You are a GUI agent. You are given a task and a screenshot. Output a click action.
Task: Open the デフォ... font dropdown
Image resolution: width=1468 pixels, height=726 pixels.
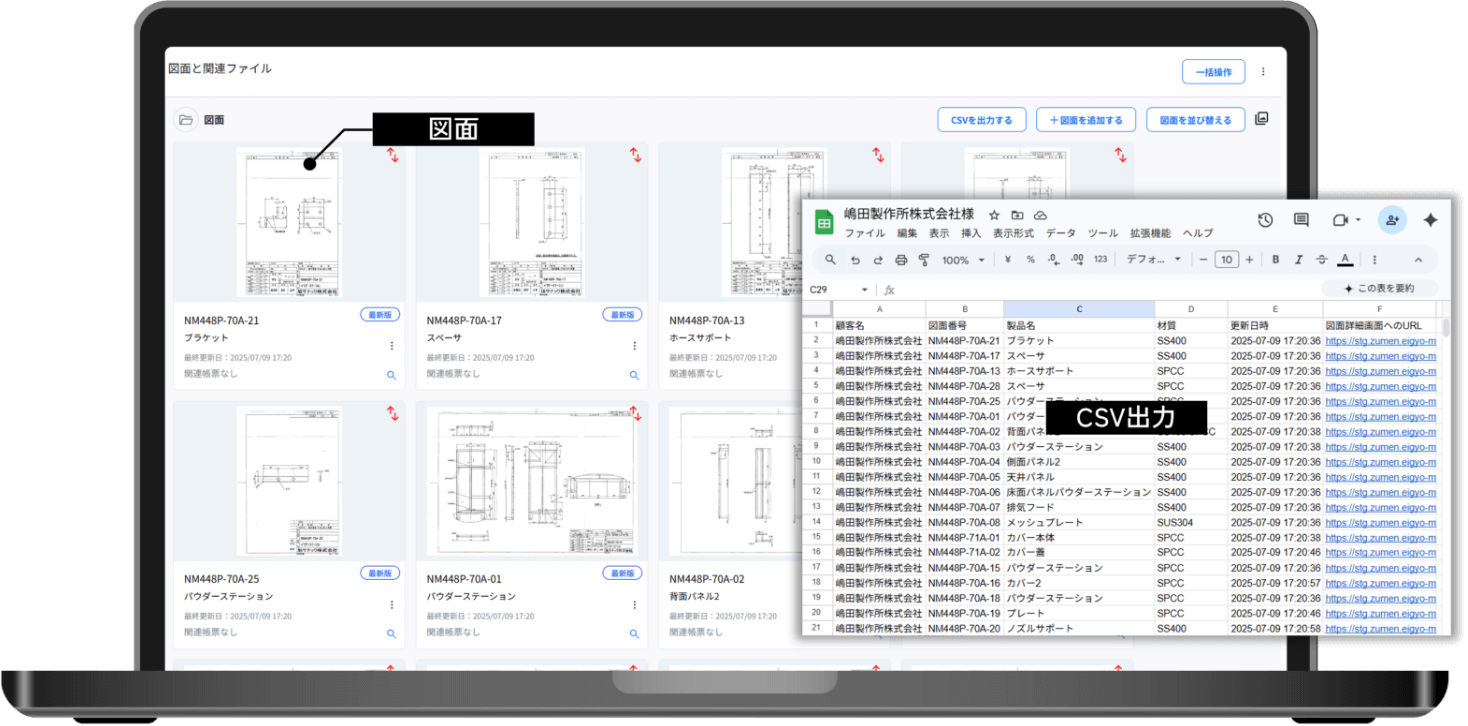(1153, 260)
